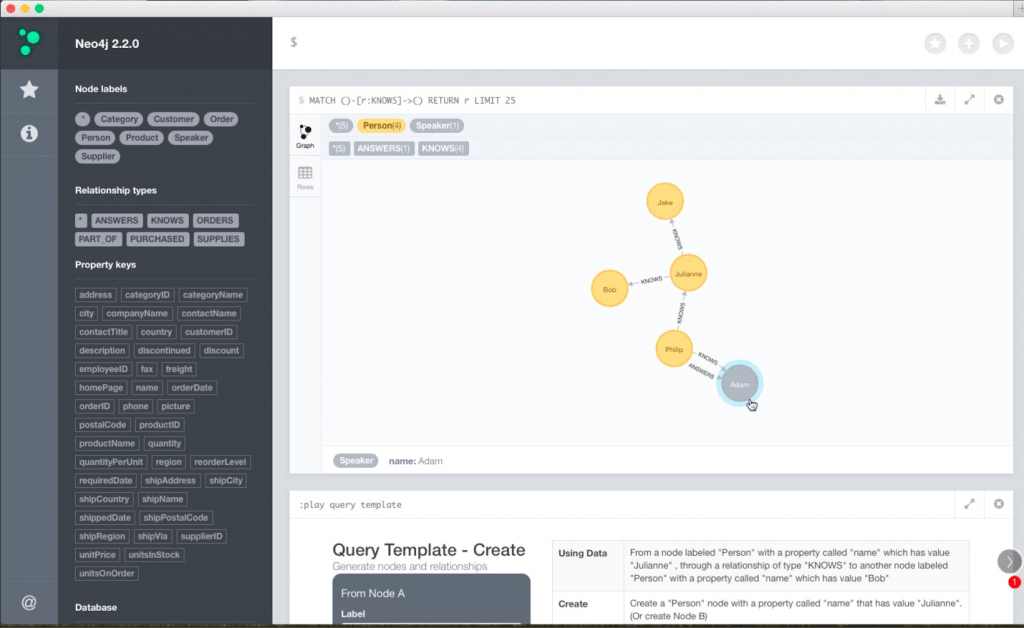Viewport: 1024px width, 628px height.
Task: Close the play query template frame
Action: (999, 504)
